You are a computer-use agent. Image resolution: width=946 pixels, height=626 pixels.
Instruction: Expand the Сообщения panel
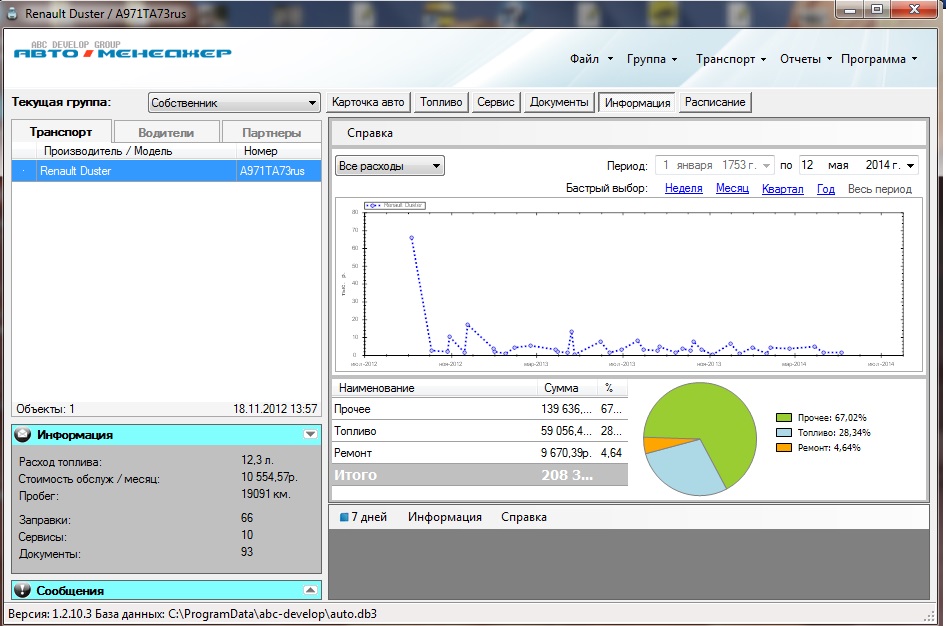[310, 590]
